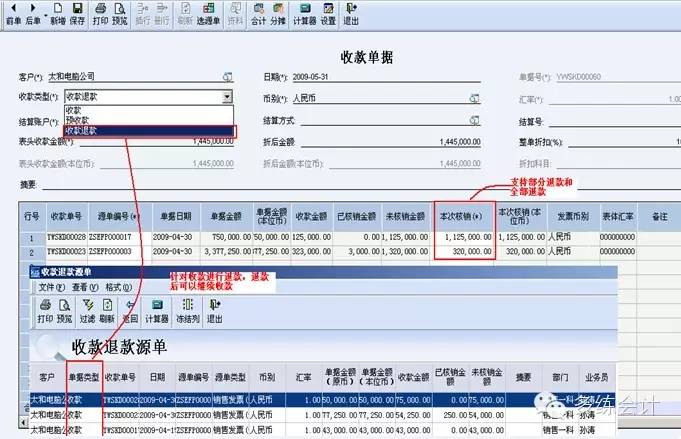
Task: Click the 源单类型 column header in source list
Action: point(230,377)
